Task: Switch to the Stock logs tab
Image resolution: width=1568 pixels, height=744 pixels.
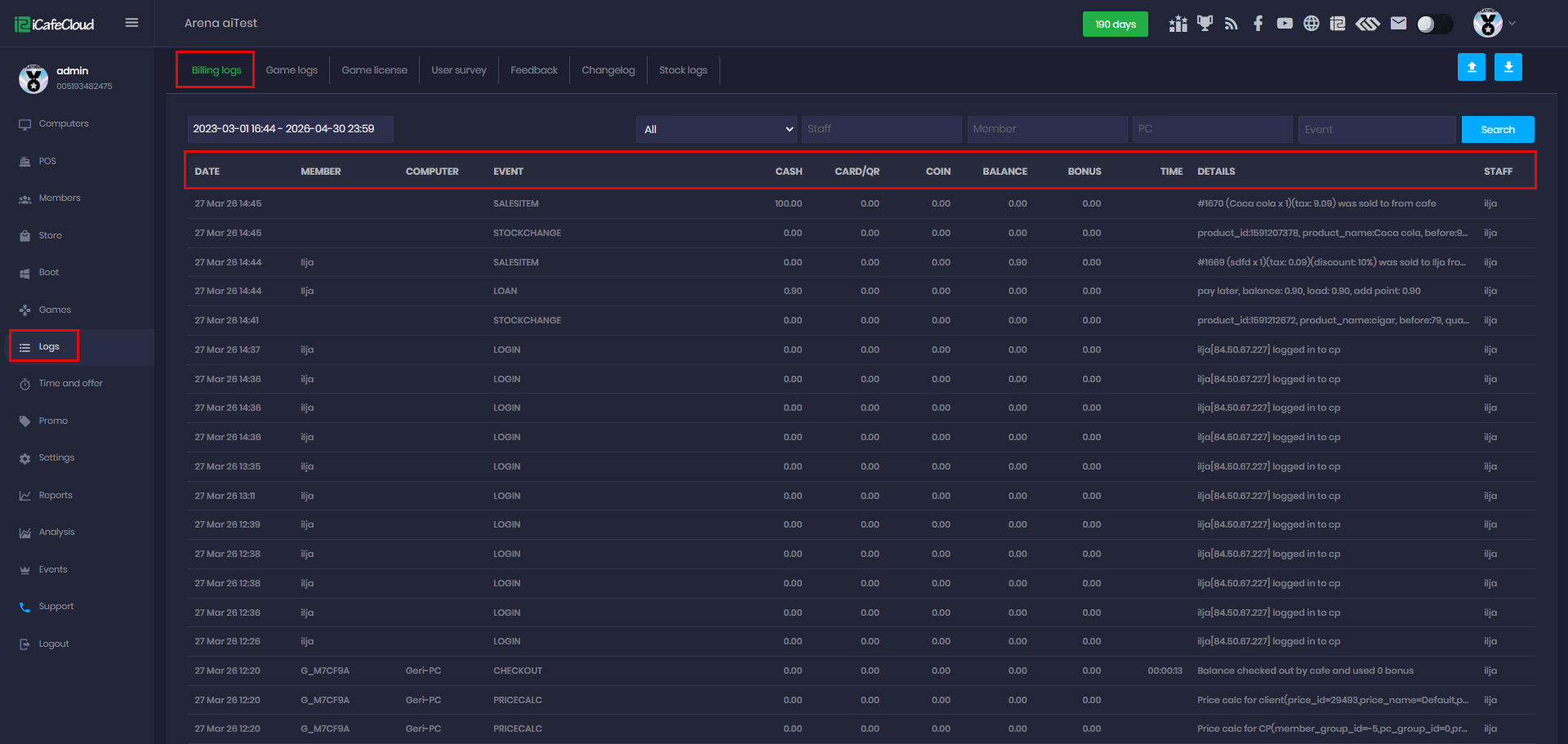Action: [x=683, y=70]
